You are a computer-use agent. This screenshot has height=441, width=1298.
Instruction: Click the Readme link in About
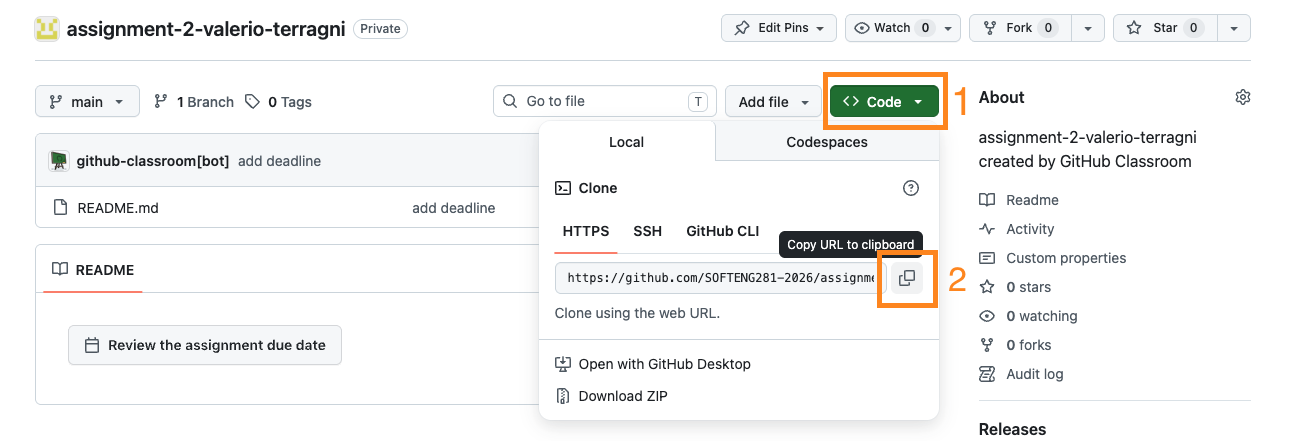click(x=1019, y=200)
